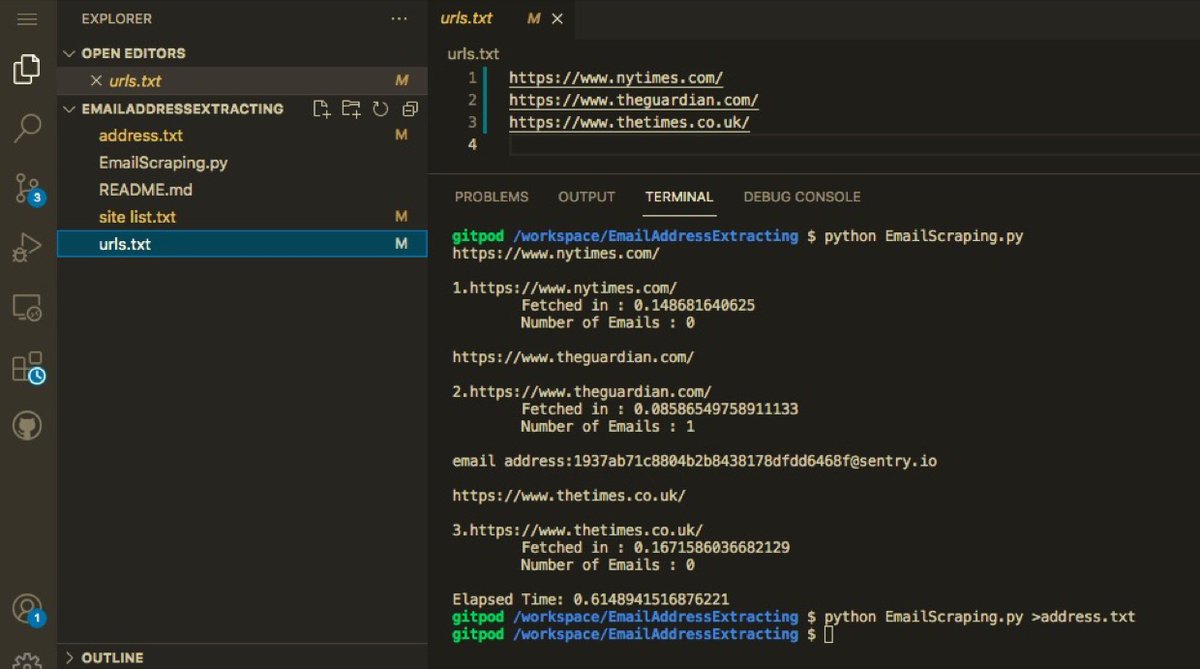Click 'Fetched in : 0.148681640625' in terminal

[638, 305]
